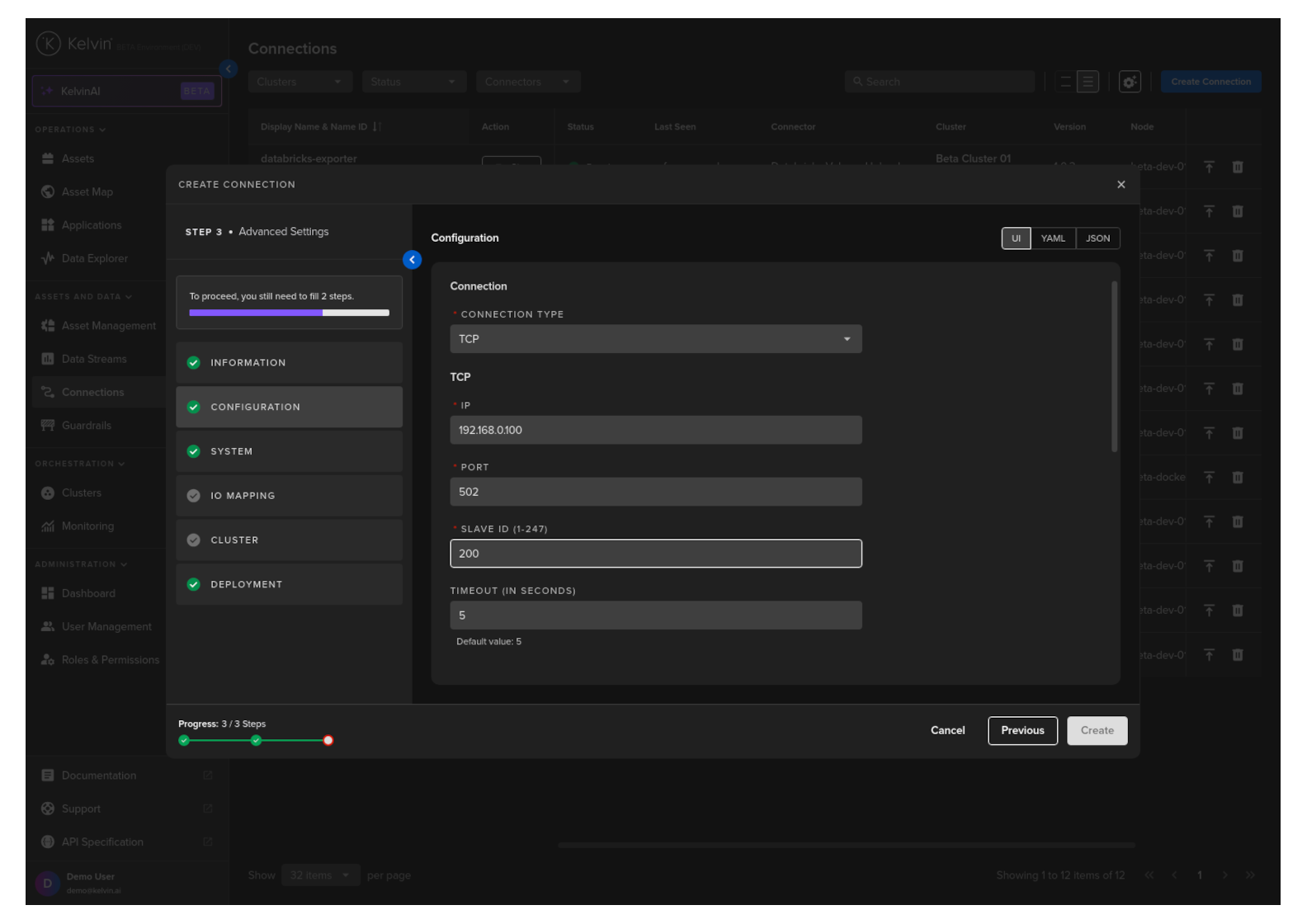Go to the IO Mapping step

click(289, 496)
